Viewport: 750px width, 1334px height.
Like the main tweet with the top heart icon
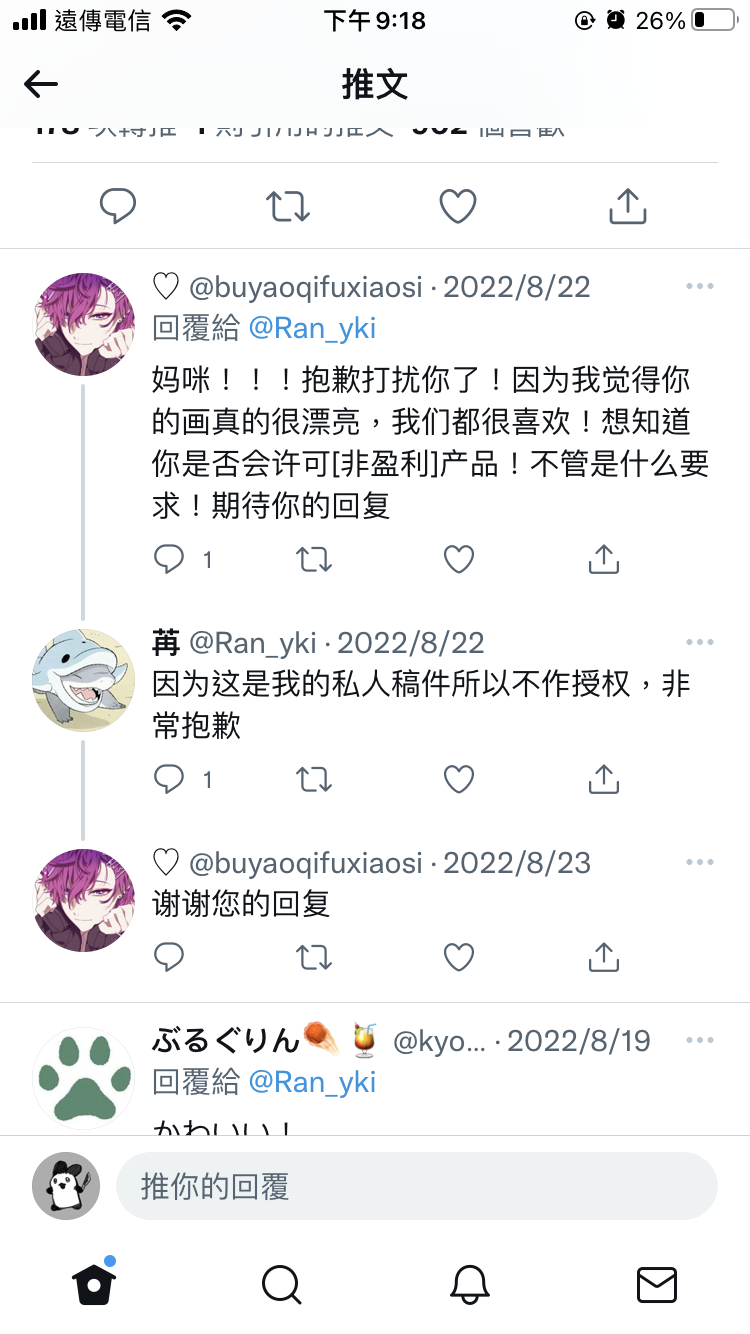coord(458,206)
